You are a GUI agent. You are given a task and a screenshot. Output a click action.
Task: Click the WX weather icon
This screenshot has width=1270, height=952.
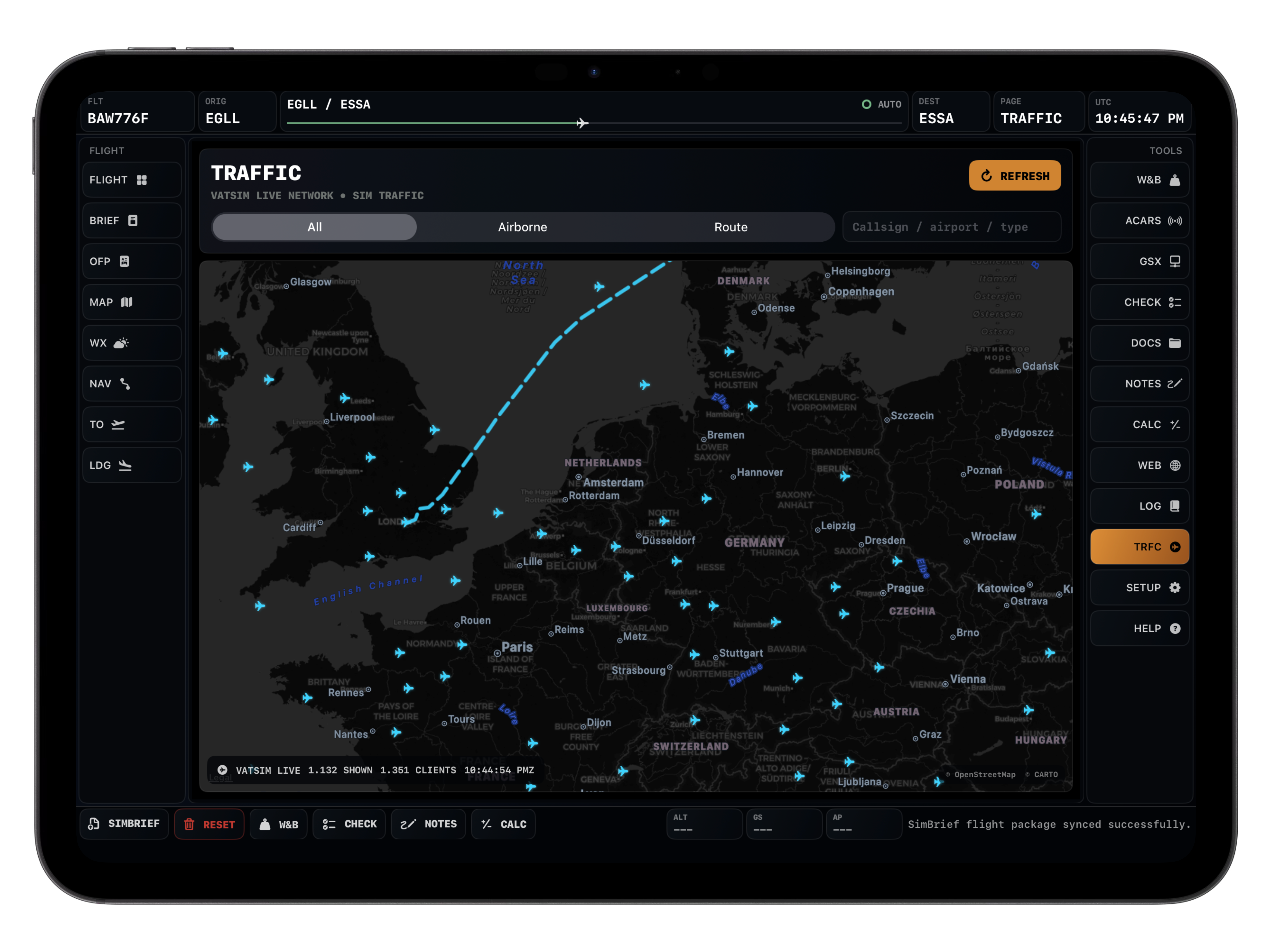click(121, 343)
